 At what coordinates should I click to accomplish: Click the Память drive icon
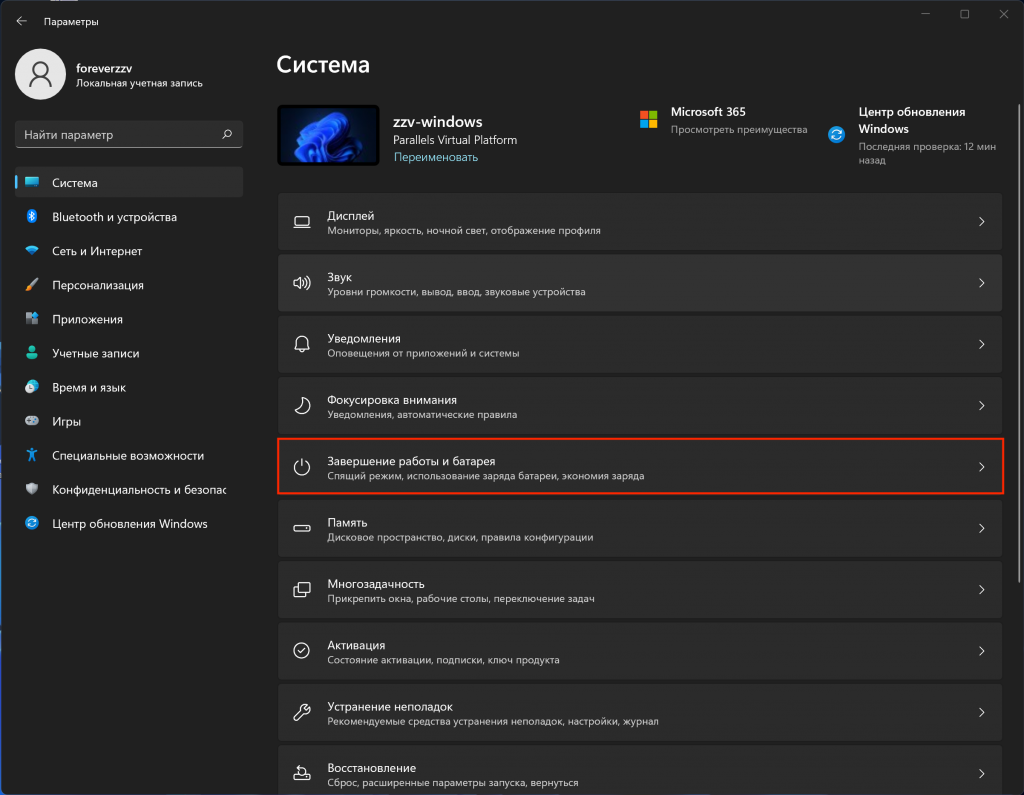302,528
